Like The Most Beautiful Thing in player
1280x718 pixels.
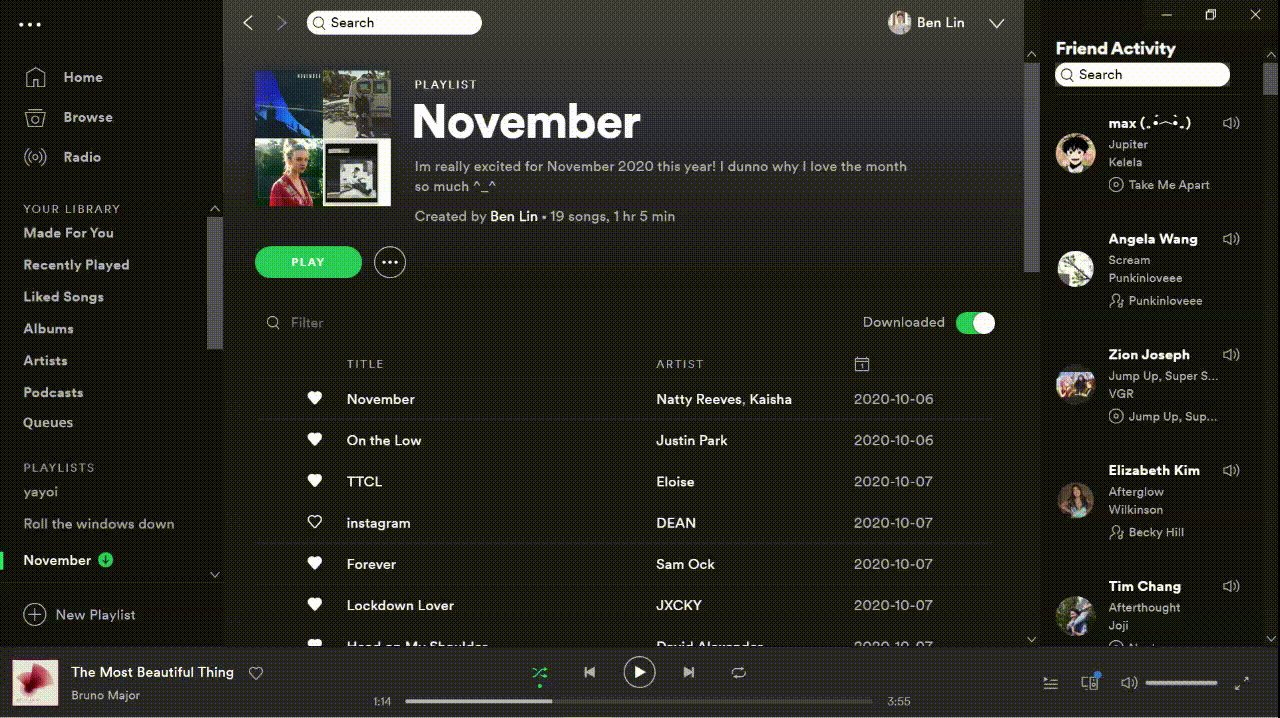click(x=256, y=674)
